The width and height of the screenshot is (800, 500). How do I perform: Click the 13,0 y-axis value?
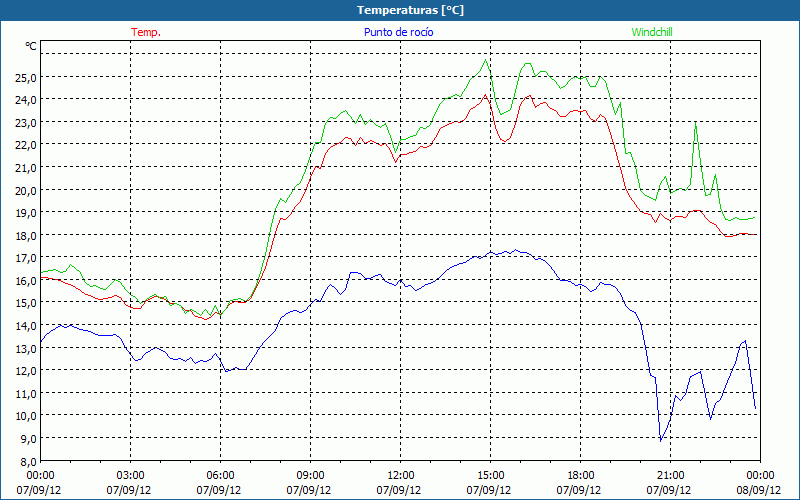tap(27, 348)
